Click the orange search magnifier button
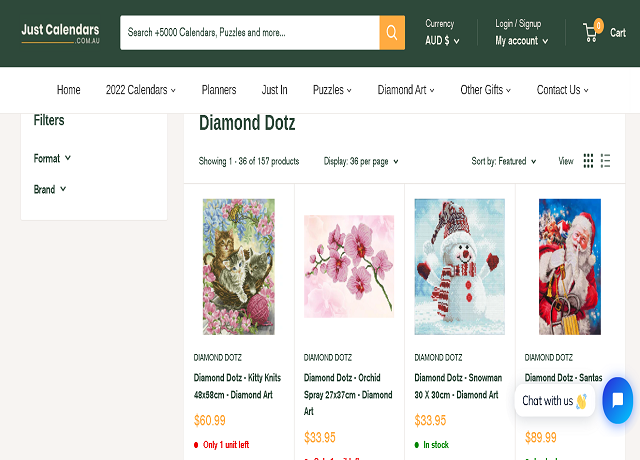Viewport: 640px width, 460px height. (x=392, y=33)
